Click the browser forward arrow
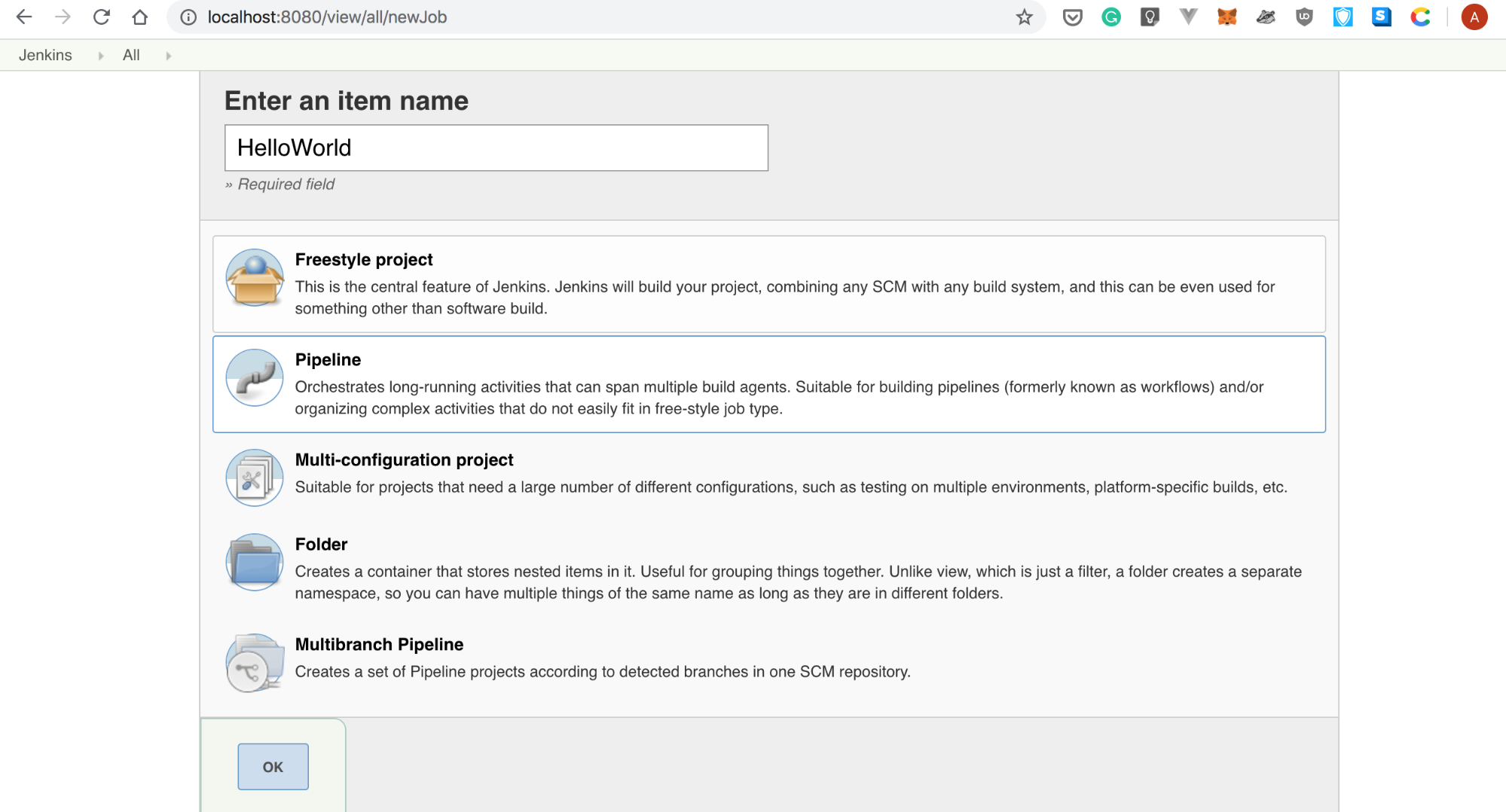This screenshot has width=1506, height=812. click(x=63, y=17)
